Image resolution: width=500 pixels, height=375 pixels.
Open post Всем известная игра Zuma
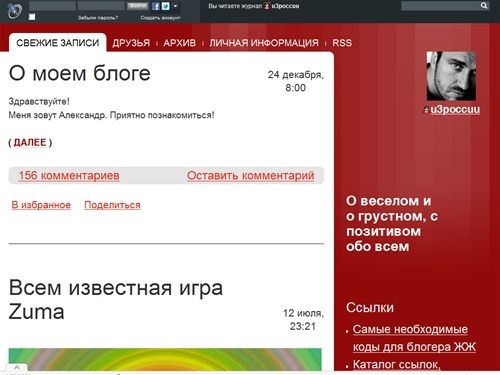116,299
